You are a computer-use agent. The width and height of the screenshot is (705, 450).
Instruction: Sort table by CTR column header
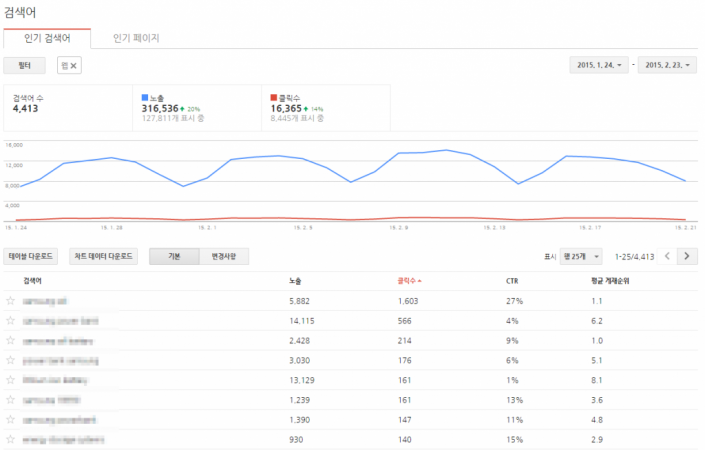pos(512,281)
